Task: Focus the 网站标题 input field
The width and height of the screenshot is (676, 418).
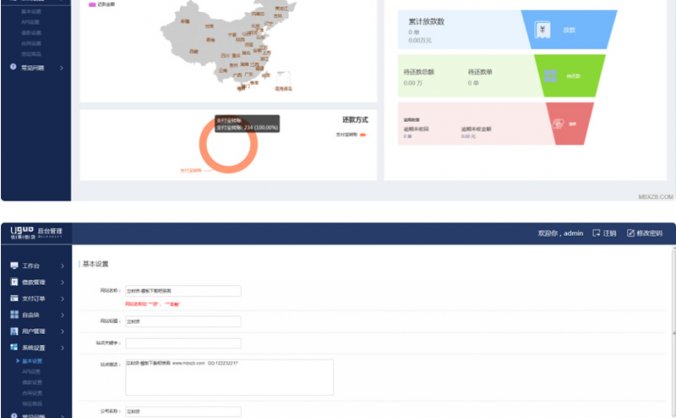Action: click(x=183, y=321)
